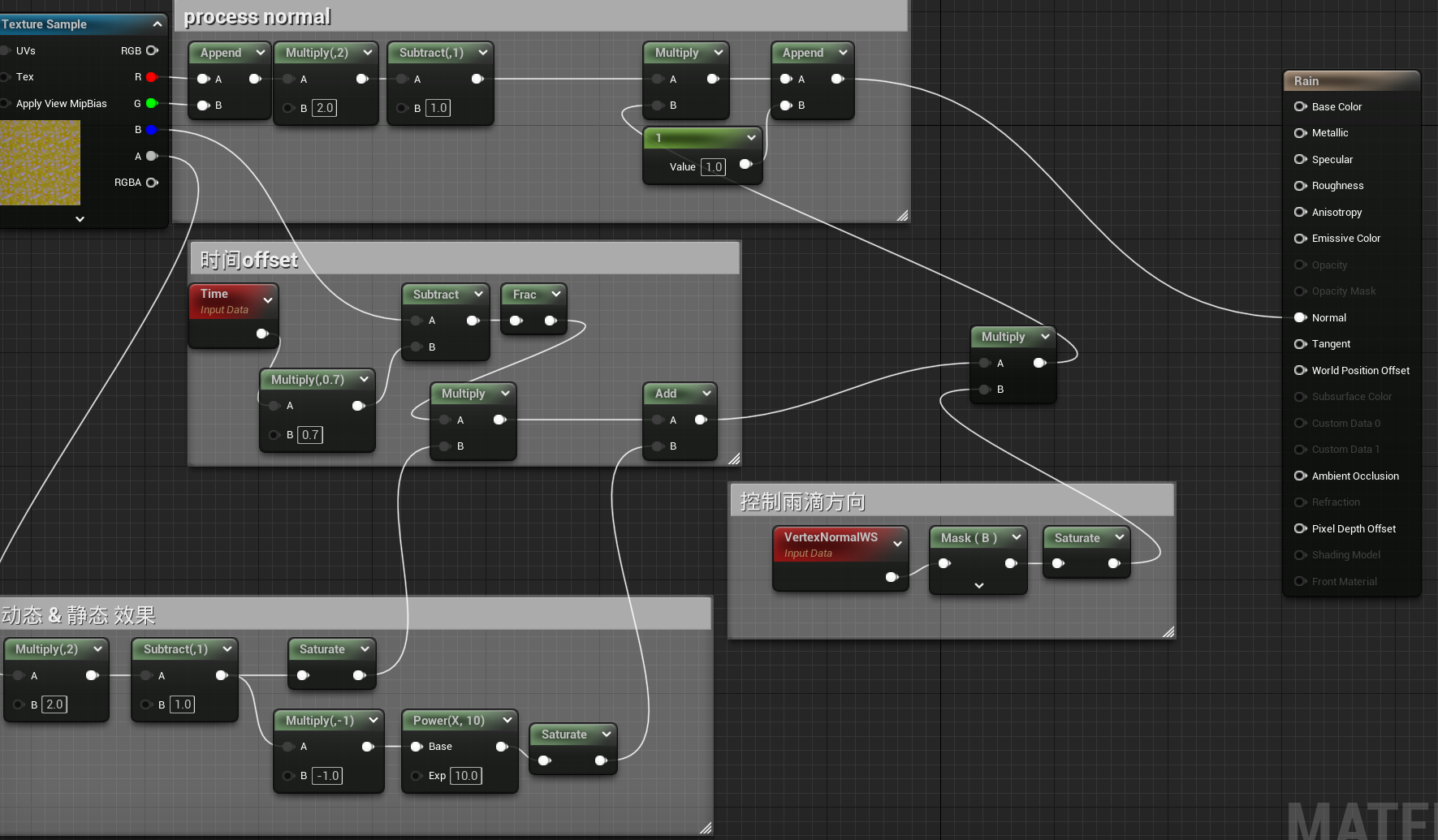Click the Texture Sample UVs input label
1438x840 pixels.
pyautogui.click(x=26, y=50)
